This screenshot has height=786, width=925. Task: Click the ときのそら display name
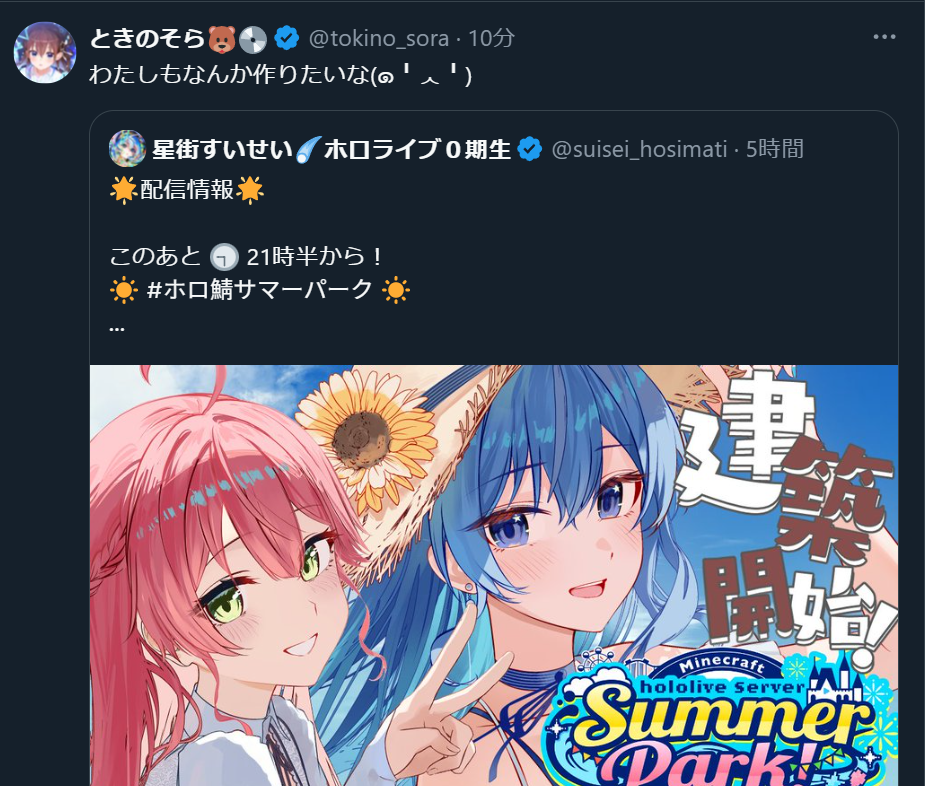[x=147, y=39]
